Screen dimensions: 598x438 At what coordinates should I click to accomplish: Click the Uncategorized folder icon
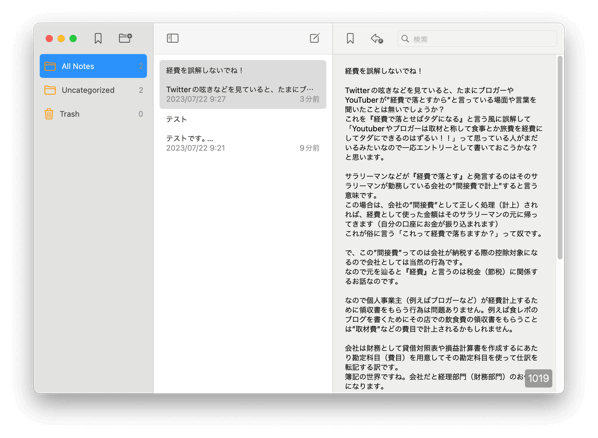click(50, 90)
